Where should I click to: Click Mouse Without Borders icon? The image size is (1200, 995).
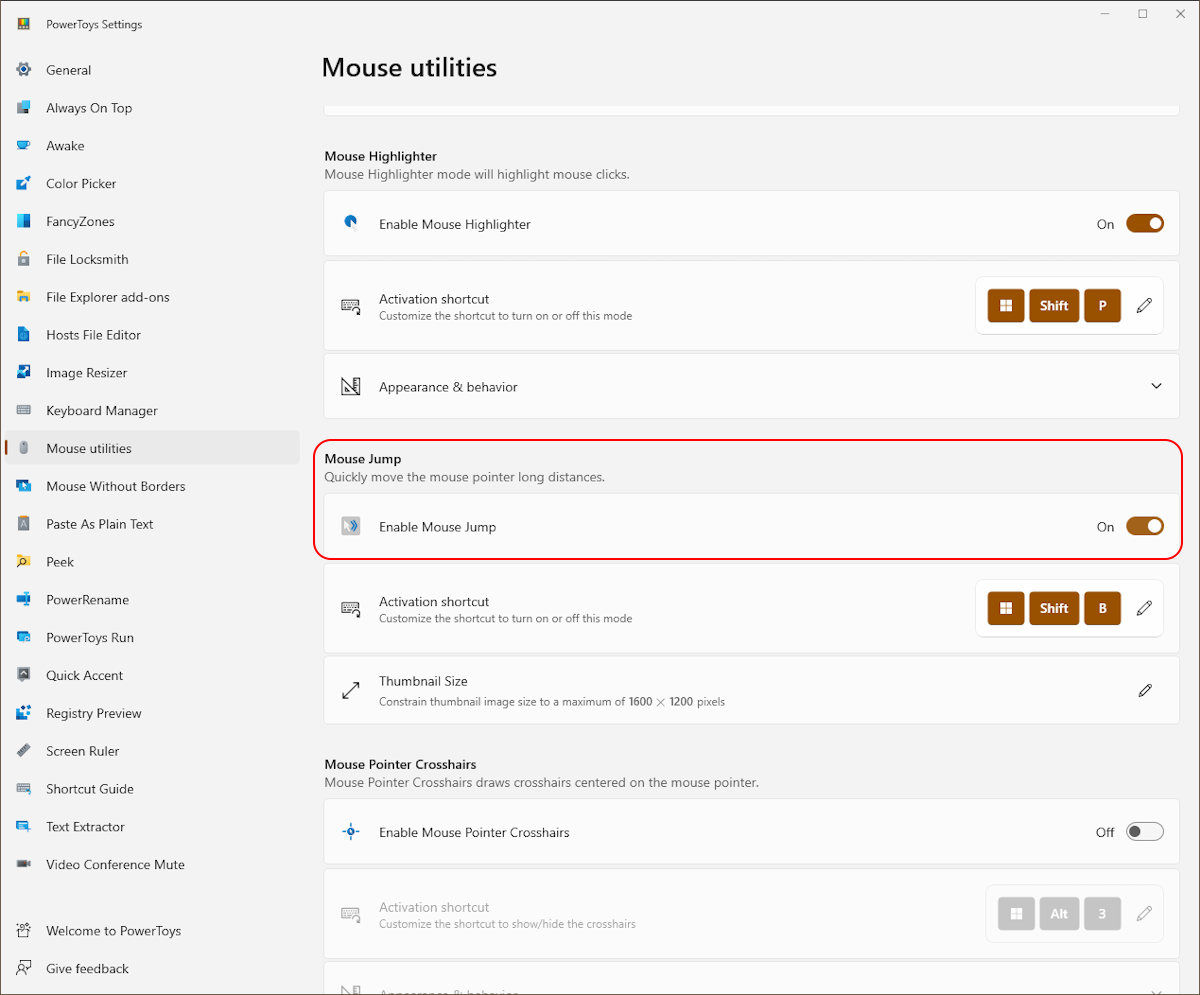pyautogui.click(x=24, y=486)
